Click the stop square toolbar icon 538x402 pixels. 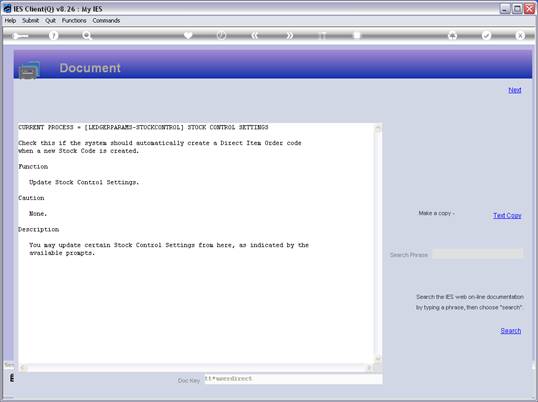(x=357, y=35)
